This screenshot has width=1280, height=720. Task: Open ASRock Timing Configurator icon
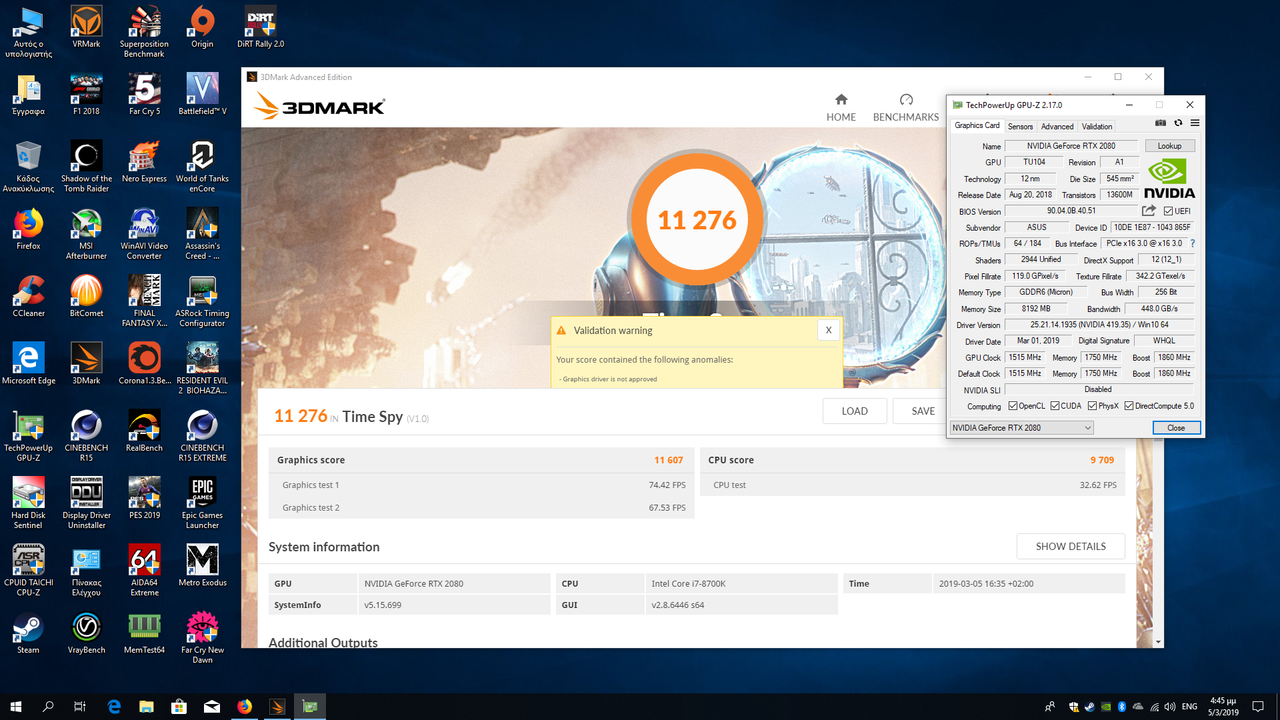point(202,300)
